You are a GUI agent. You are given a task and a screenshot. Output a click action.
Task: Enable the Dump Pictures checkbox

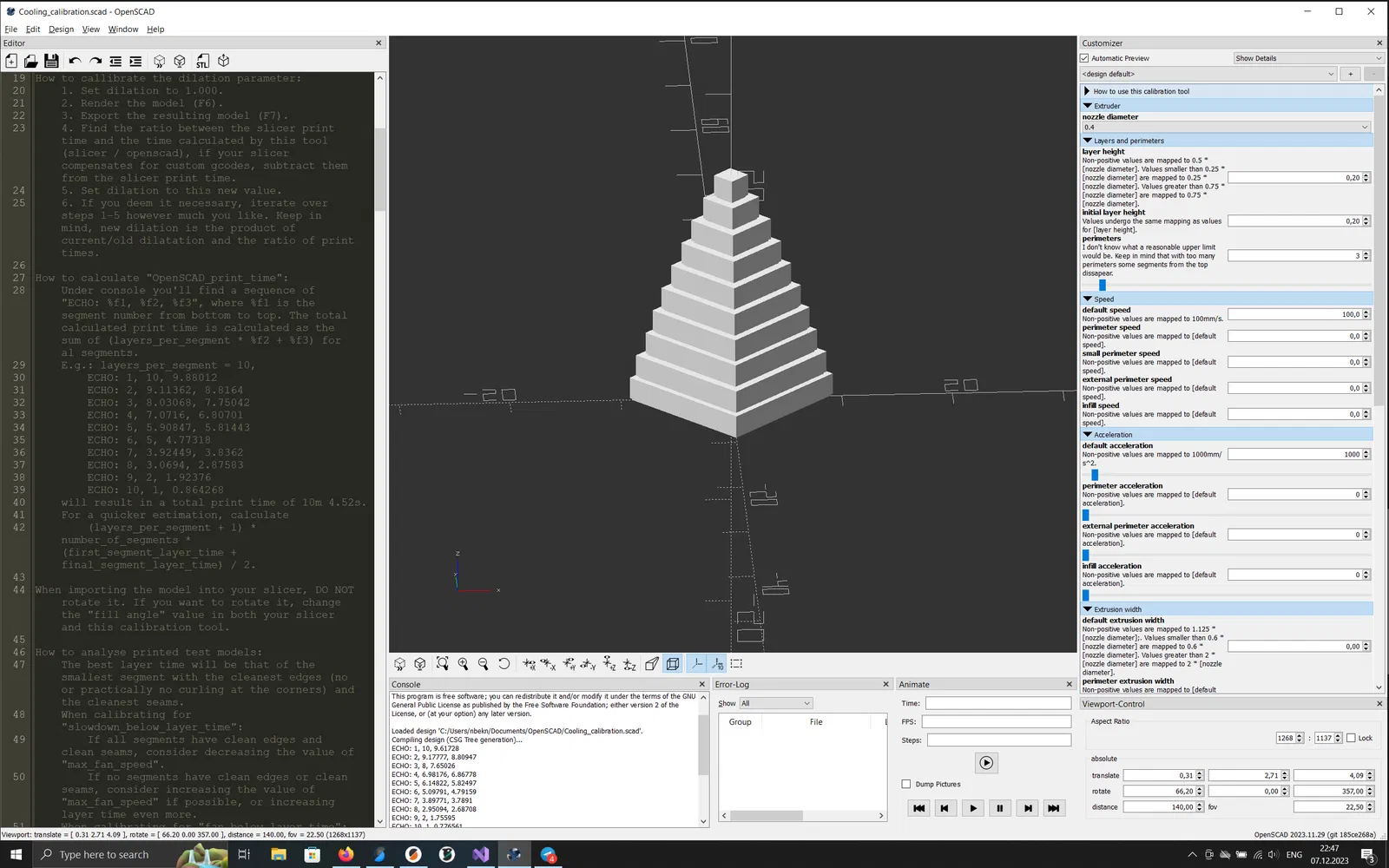click(x=906, y=784)
